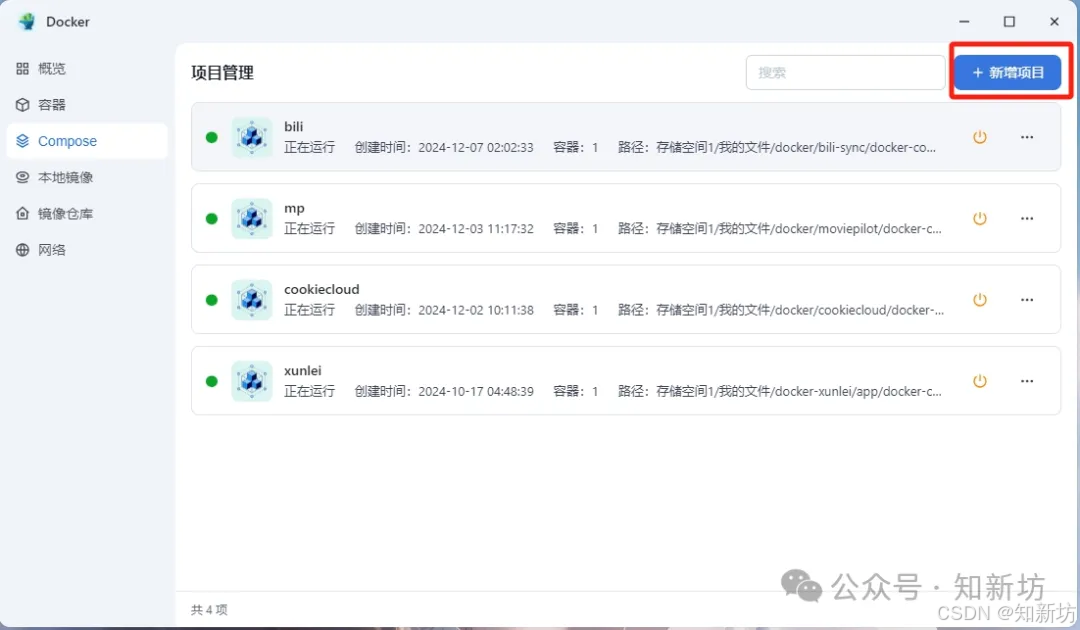Viewport: 1080px width, 630px height.
Task: Click the 共 4 项 item count
Action: pos(209,610)
